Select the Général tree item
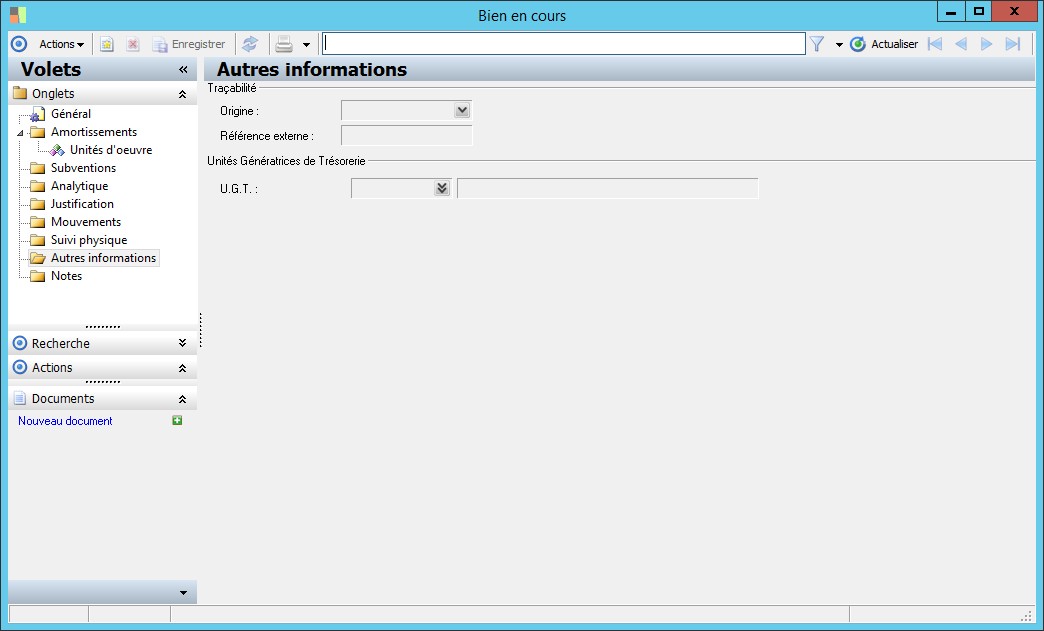The height and width of the screenshot is (631, 1044). 71,114
